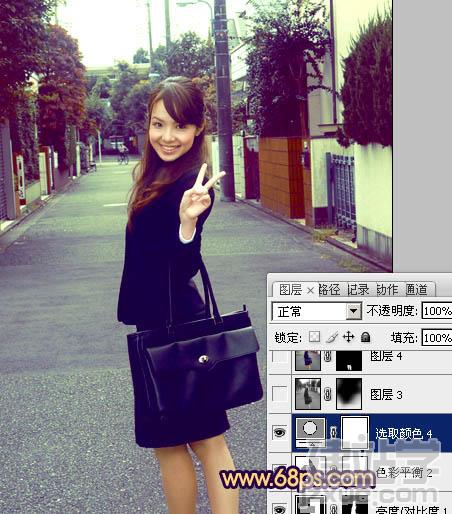Image resolution: width=452 pixels, height=514 pixels.
Task: Select the 图层 3 layer name
Action: tap(386, 395)
